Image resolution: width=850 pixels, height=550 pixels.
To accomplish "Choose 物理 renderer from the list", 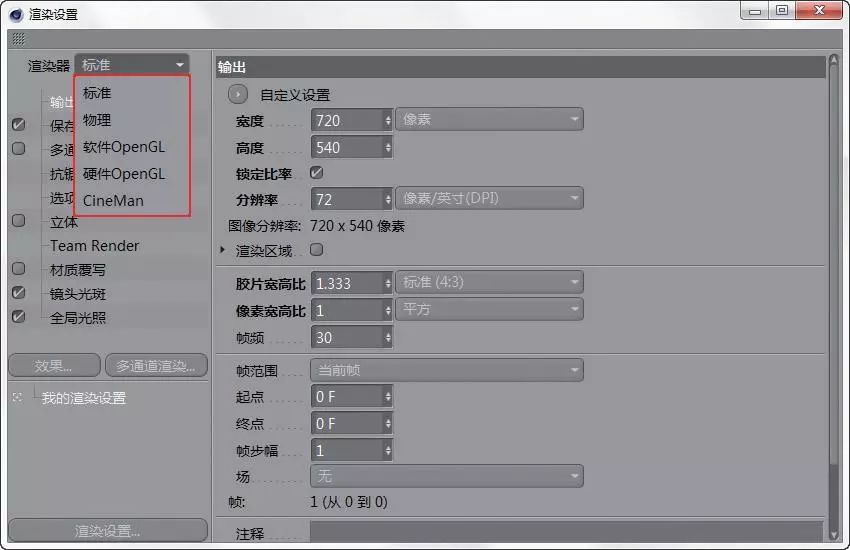I will 98,120.
